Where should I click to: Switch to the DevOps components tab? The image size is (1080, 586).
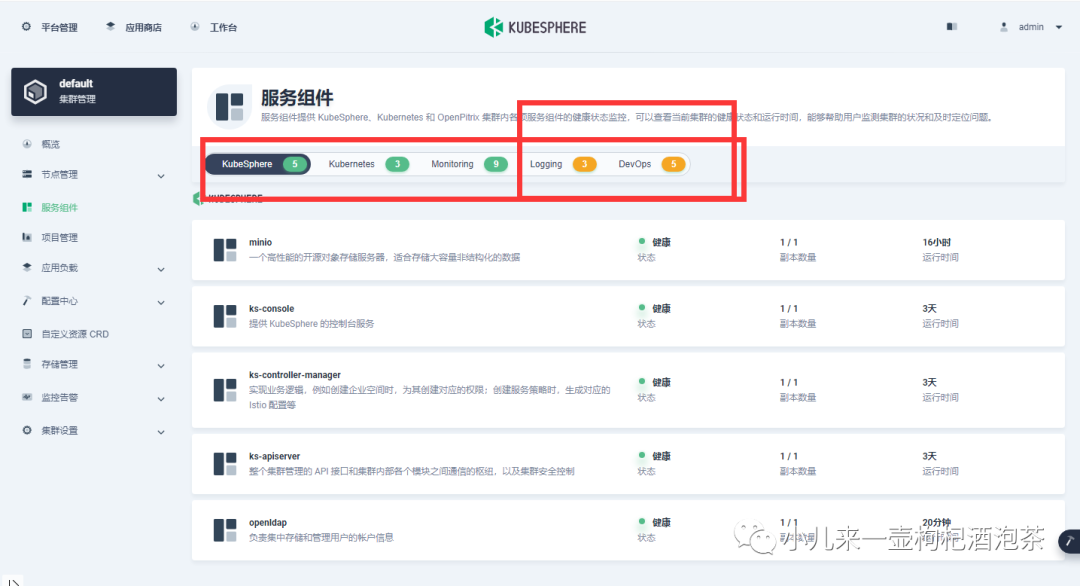[x=651, y=164]
